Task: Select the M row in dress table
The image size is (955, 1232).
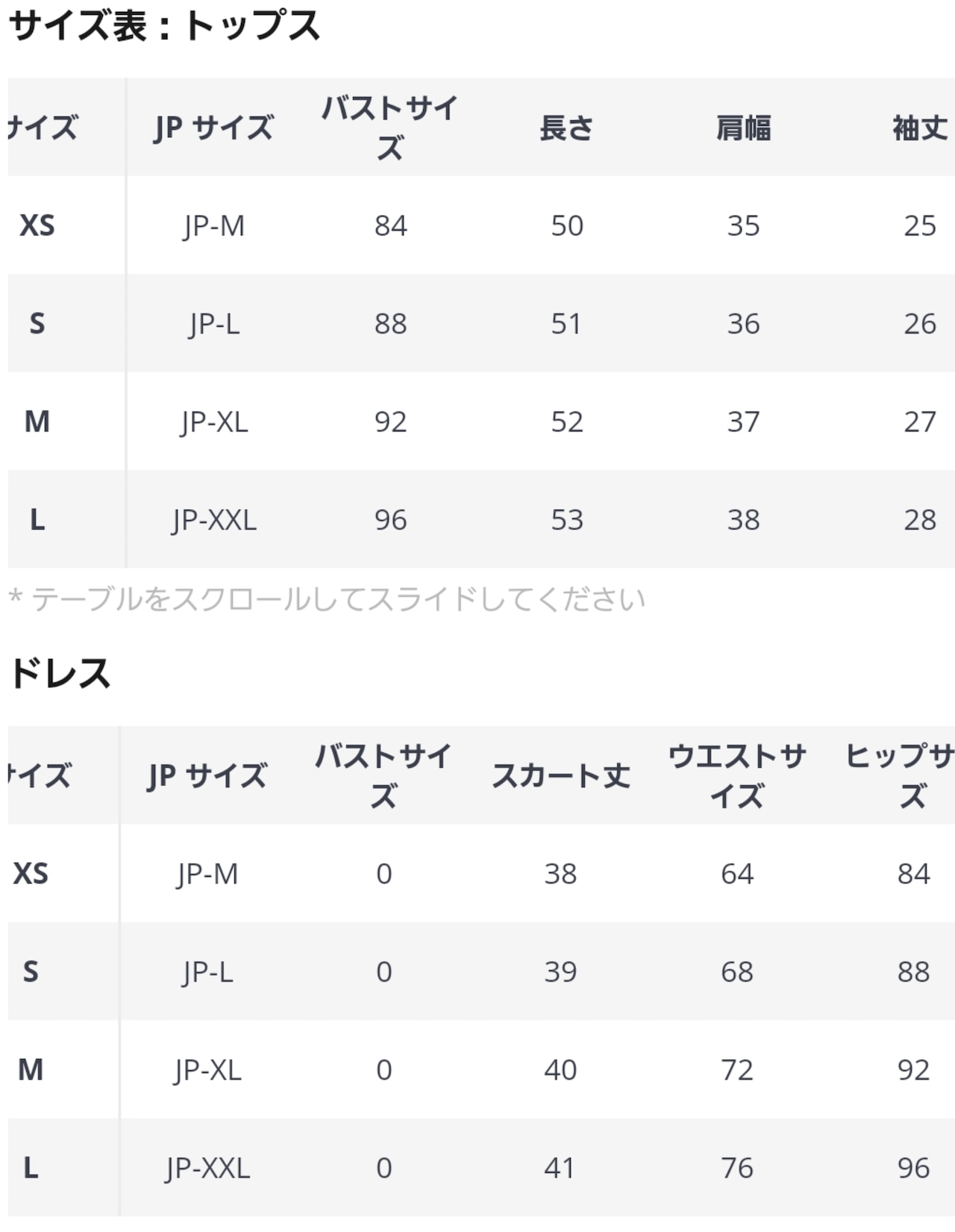Action: tap(481, 1069)
